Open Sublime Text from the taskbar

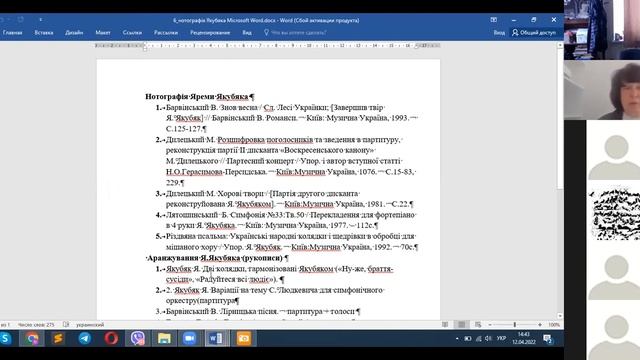click(58, 338)
